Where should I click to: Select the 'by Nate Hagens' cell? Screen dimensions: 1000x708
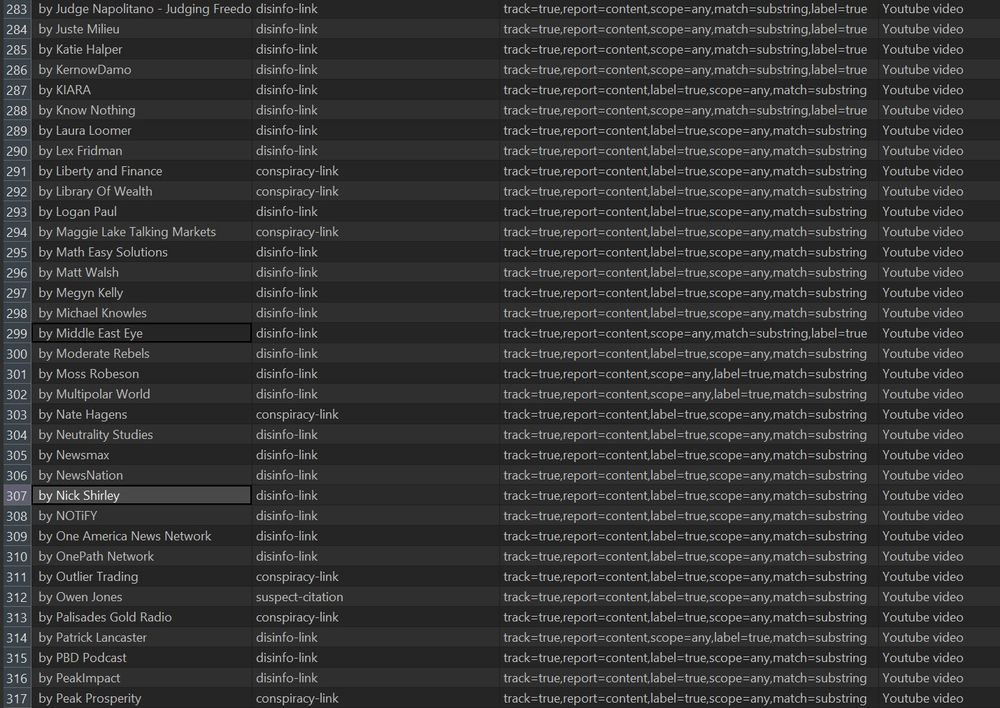click(x=142, y=414)
